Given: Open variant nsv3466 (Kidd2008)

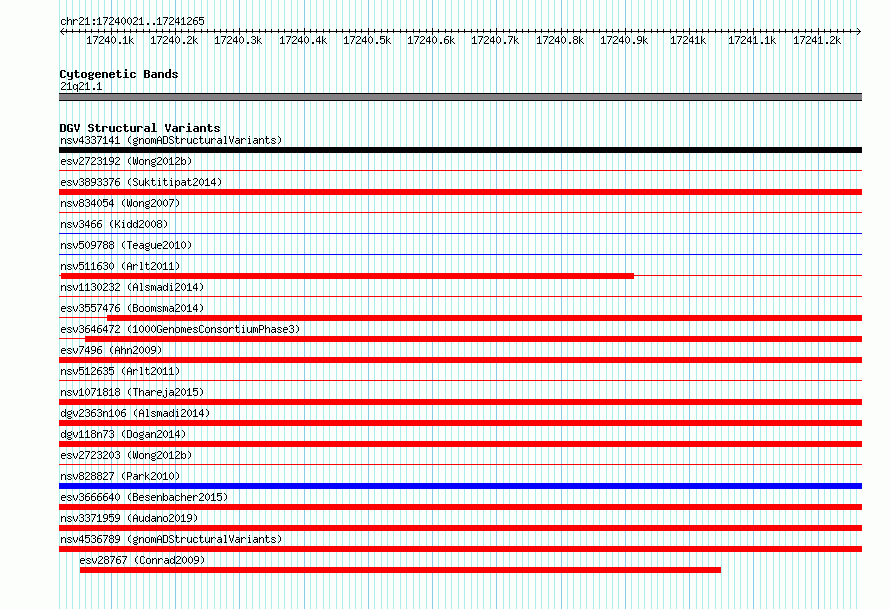Looking at the screenshot, I should click(114, 224).
